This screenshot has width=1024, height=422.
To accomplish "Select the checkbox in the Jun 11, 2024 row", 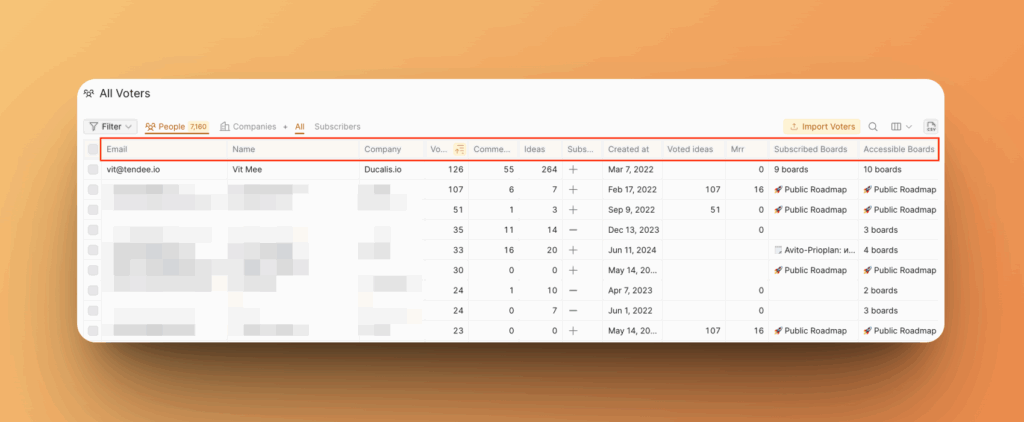I will pos(93,250).
